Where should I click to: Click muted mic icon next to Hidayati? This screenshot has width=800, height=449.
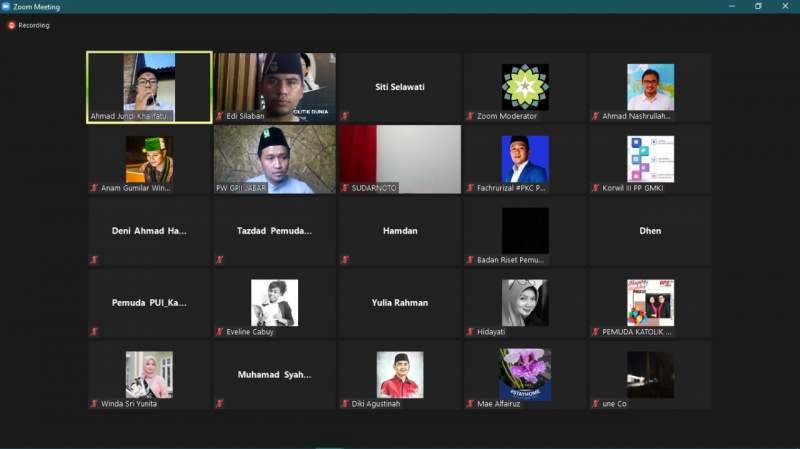(470, 332)
